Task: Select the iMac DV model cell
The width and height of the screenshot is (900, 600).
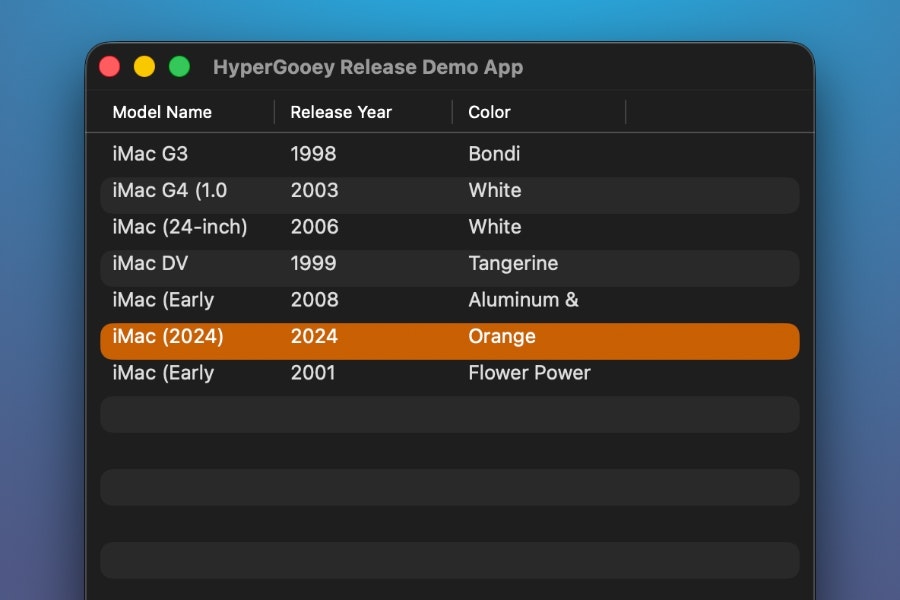Action: click(x=150, y=264)
